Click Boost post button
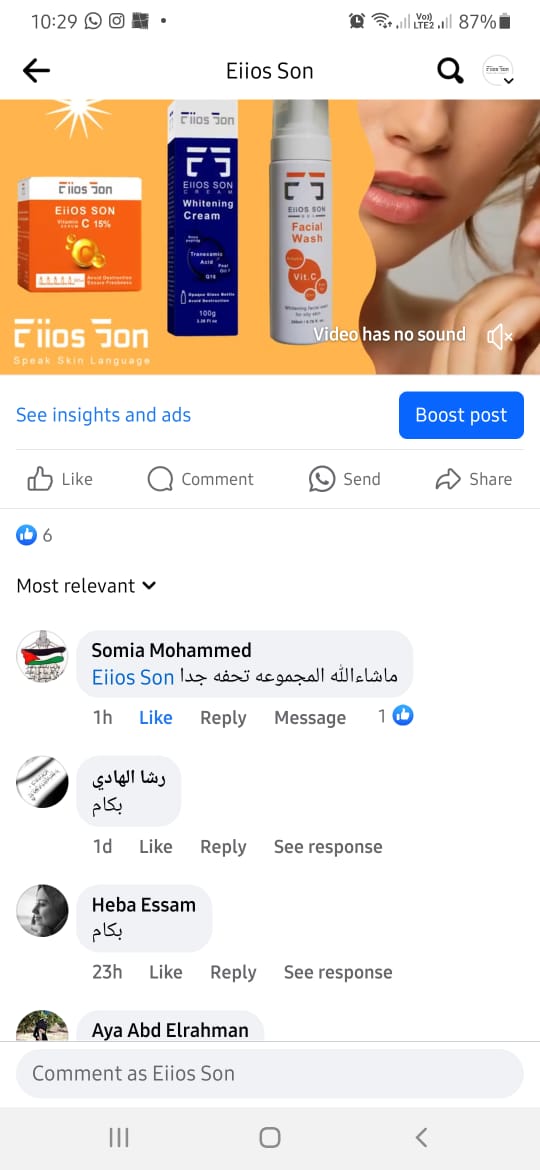This screenshot has width=540, height=1170. [x=462, y=415]
